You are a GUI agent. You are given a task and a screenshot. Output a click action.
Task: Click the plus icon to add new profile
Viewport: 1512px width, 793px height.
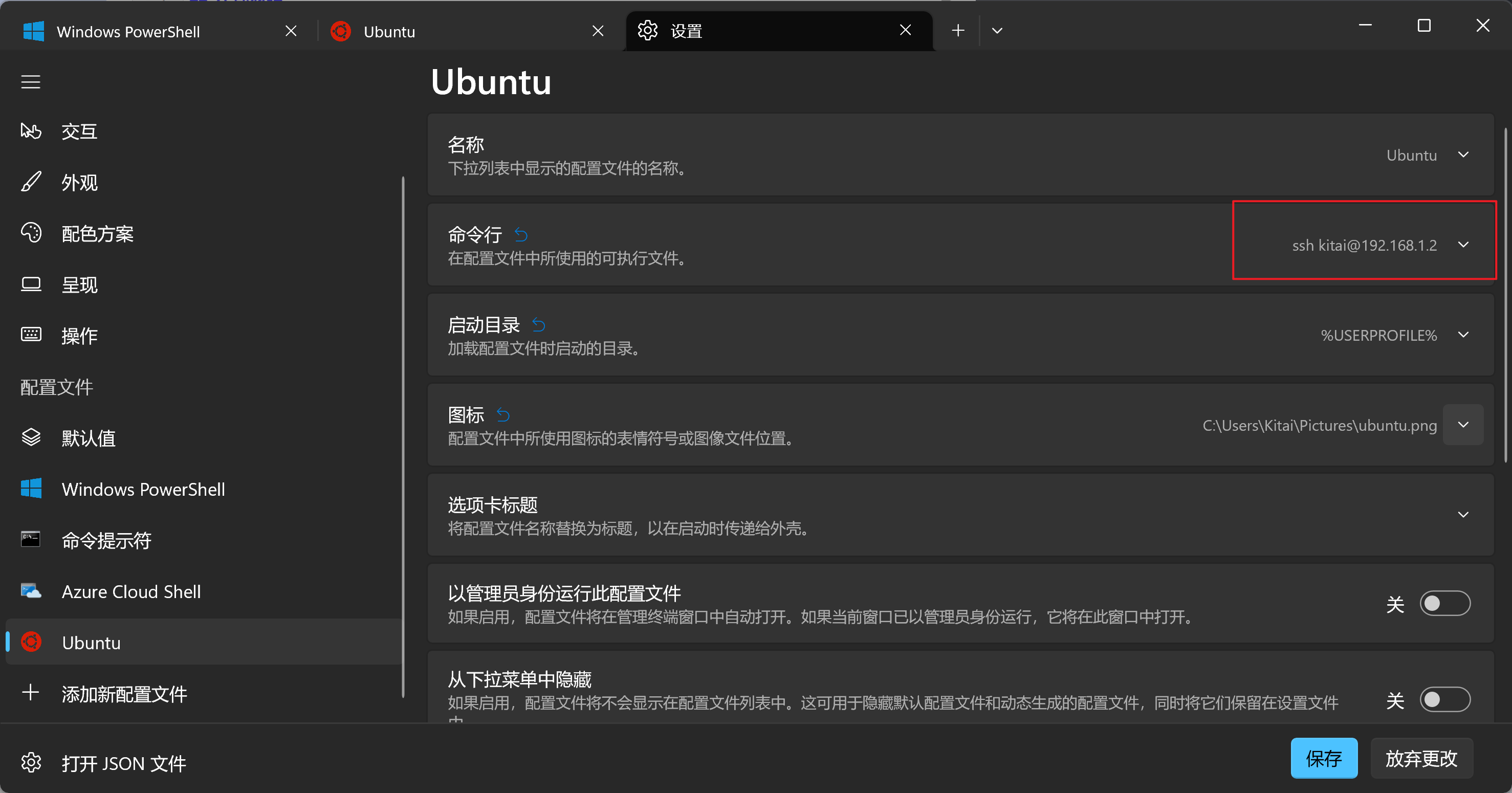click(x=31, y=693)
